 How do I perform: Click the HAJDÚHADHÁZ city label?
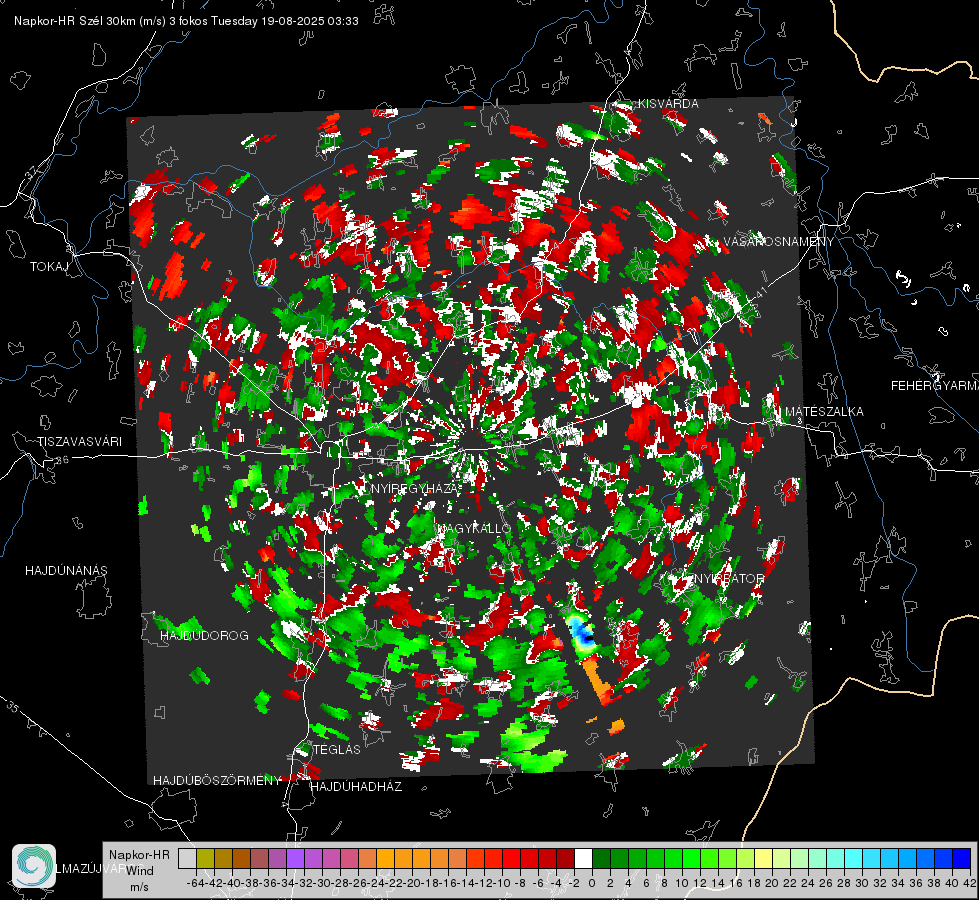[x=356, y=786]
